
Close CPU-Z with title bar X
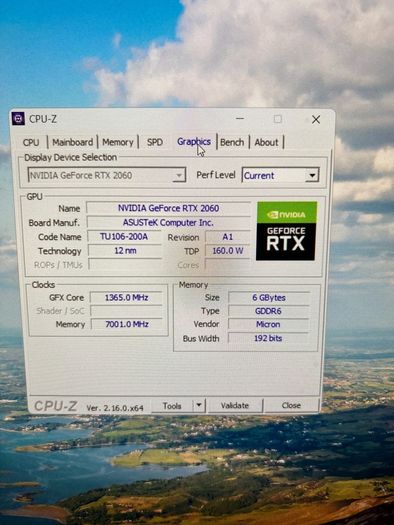316,120
